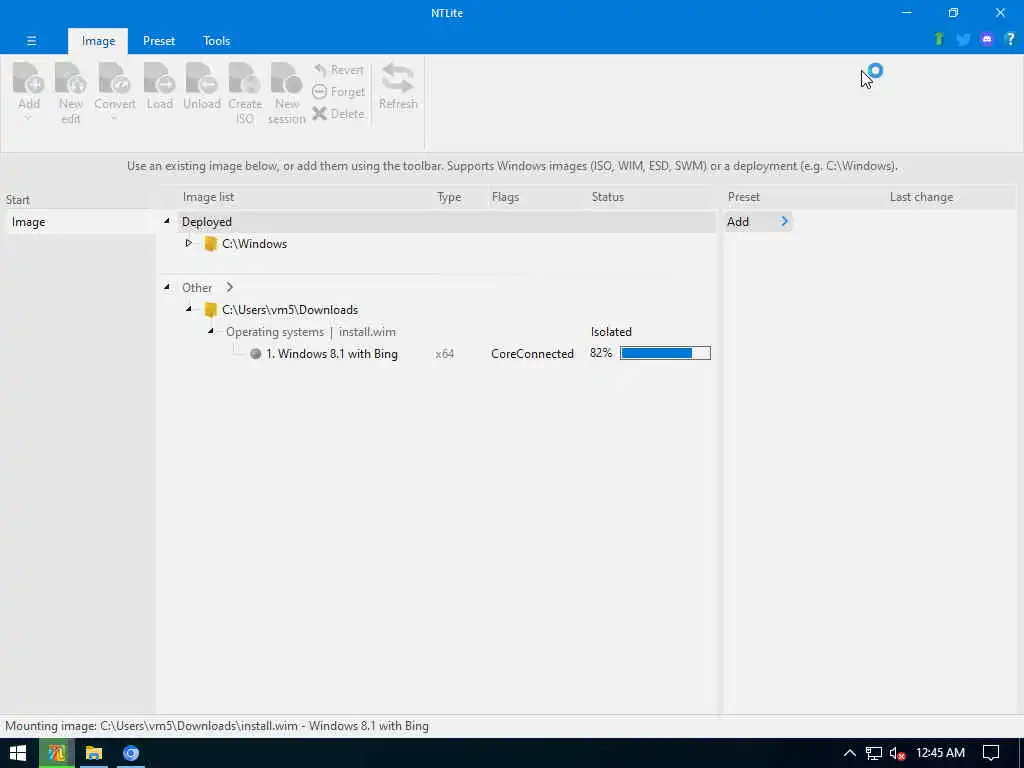Screen dimensions: 1024x768
Task: Switch to the Preset ribbon tab
Action: click(x=159, y=40)
